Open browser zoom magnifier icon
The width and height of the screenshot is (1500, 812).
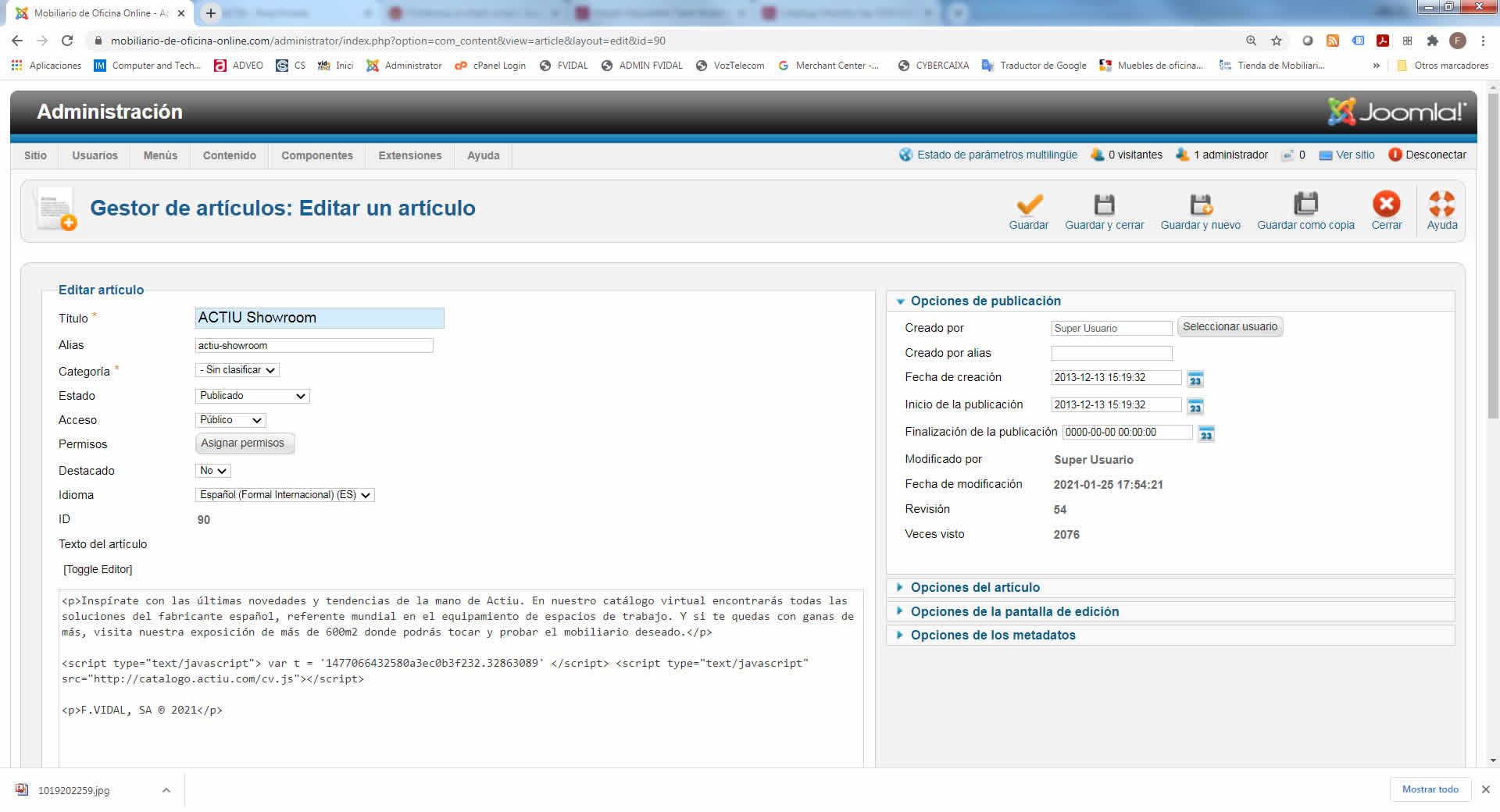[x=1251, y=41]
